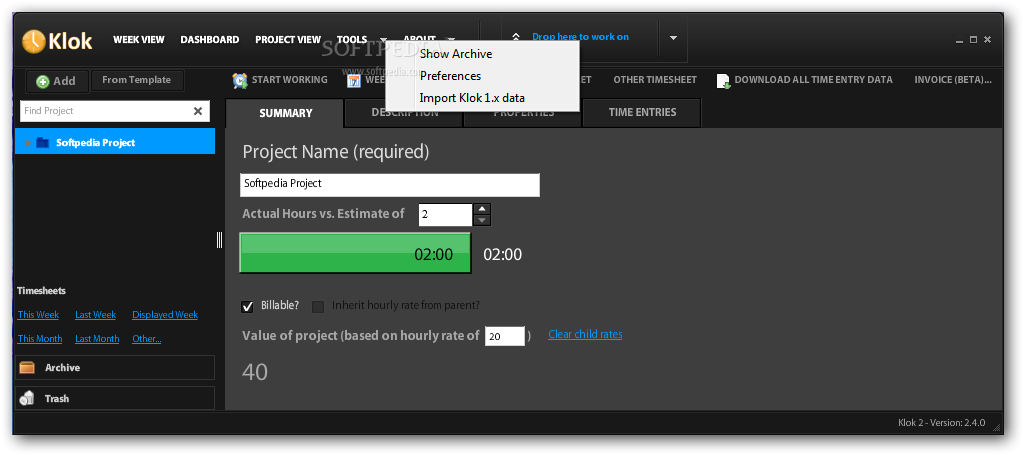Open Invoice (Beta)
This screenshot has width=1024, height=455.
(x=953, y=80)
